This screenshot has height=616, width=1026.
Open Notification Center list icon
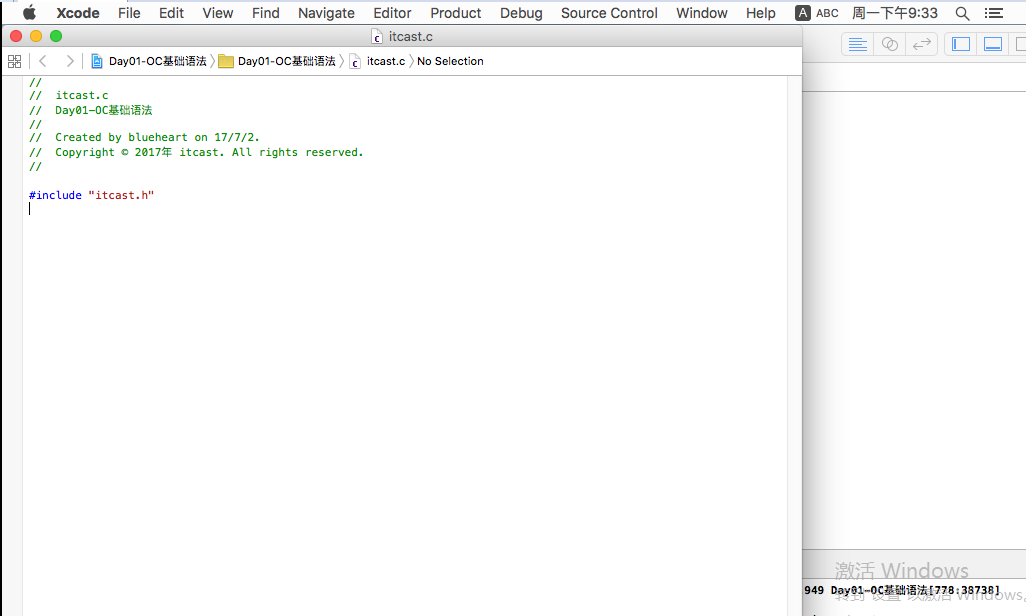pos(993,13)
